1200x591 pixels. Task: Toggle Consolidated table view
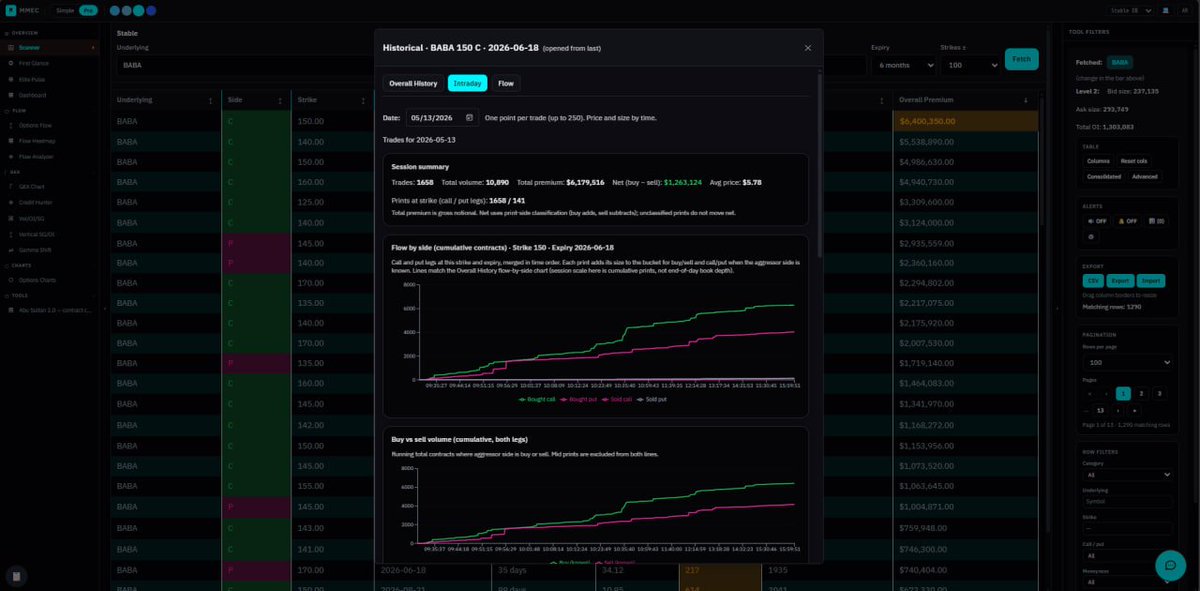[x=1105, y=177]
